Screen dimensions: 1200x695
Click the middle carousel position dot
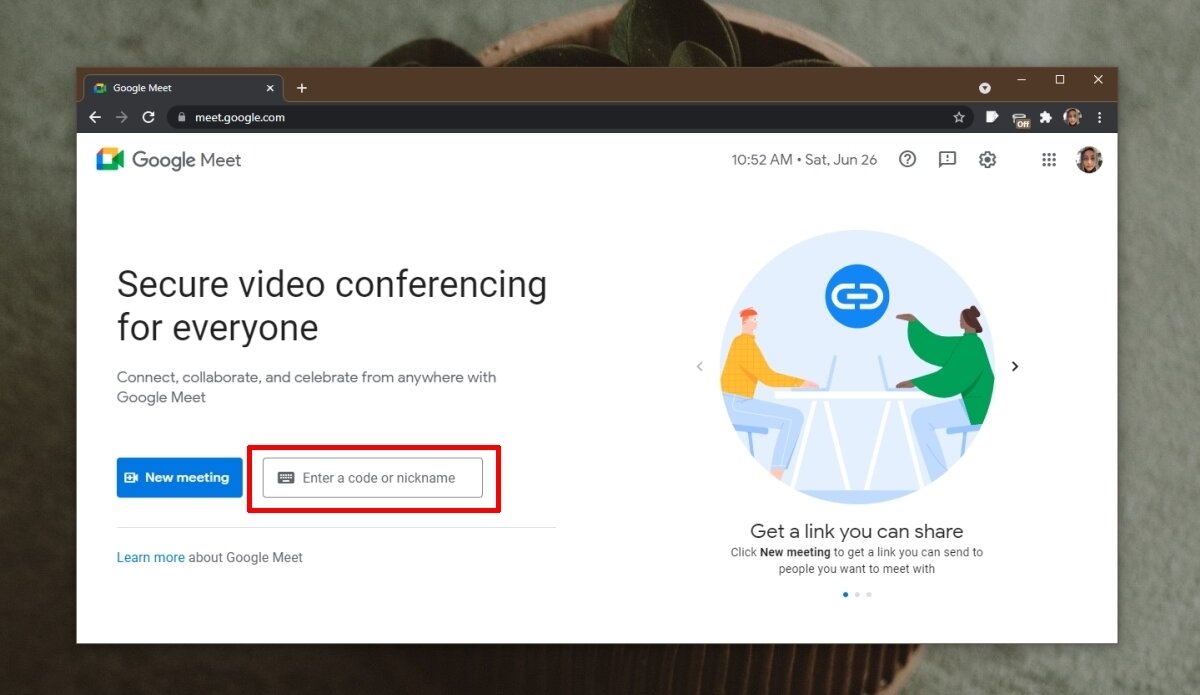(857, 593)
